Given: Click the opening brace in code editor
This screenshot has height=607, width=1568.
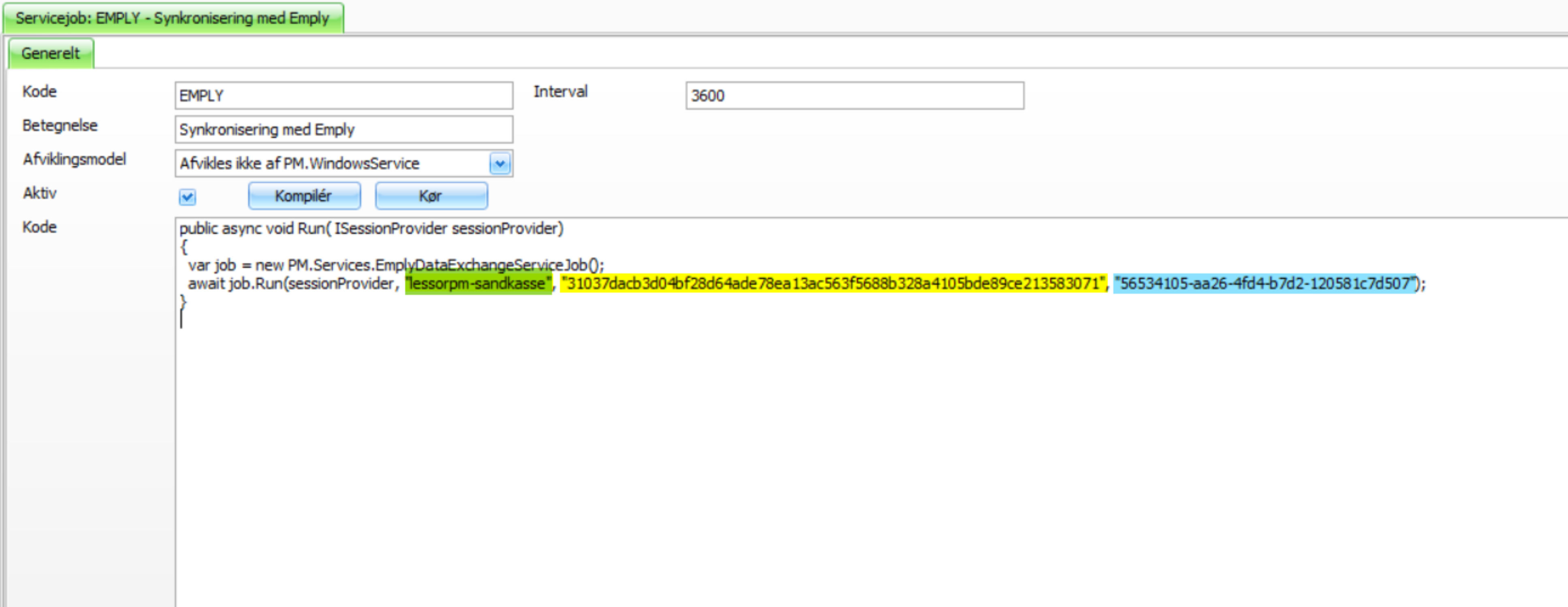Looking at the screenshot, I should click(184, 247).
